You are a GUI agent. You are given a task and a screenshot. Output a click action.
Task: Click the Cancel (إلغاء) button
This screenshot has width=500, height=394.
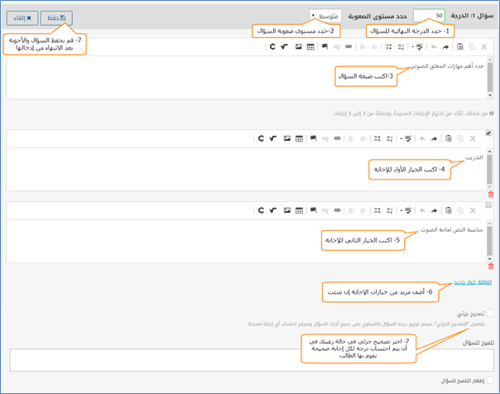22,18
